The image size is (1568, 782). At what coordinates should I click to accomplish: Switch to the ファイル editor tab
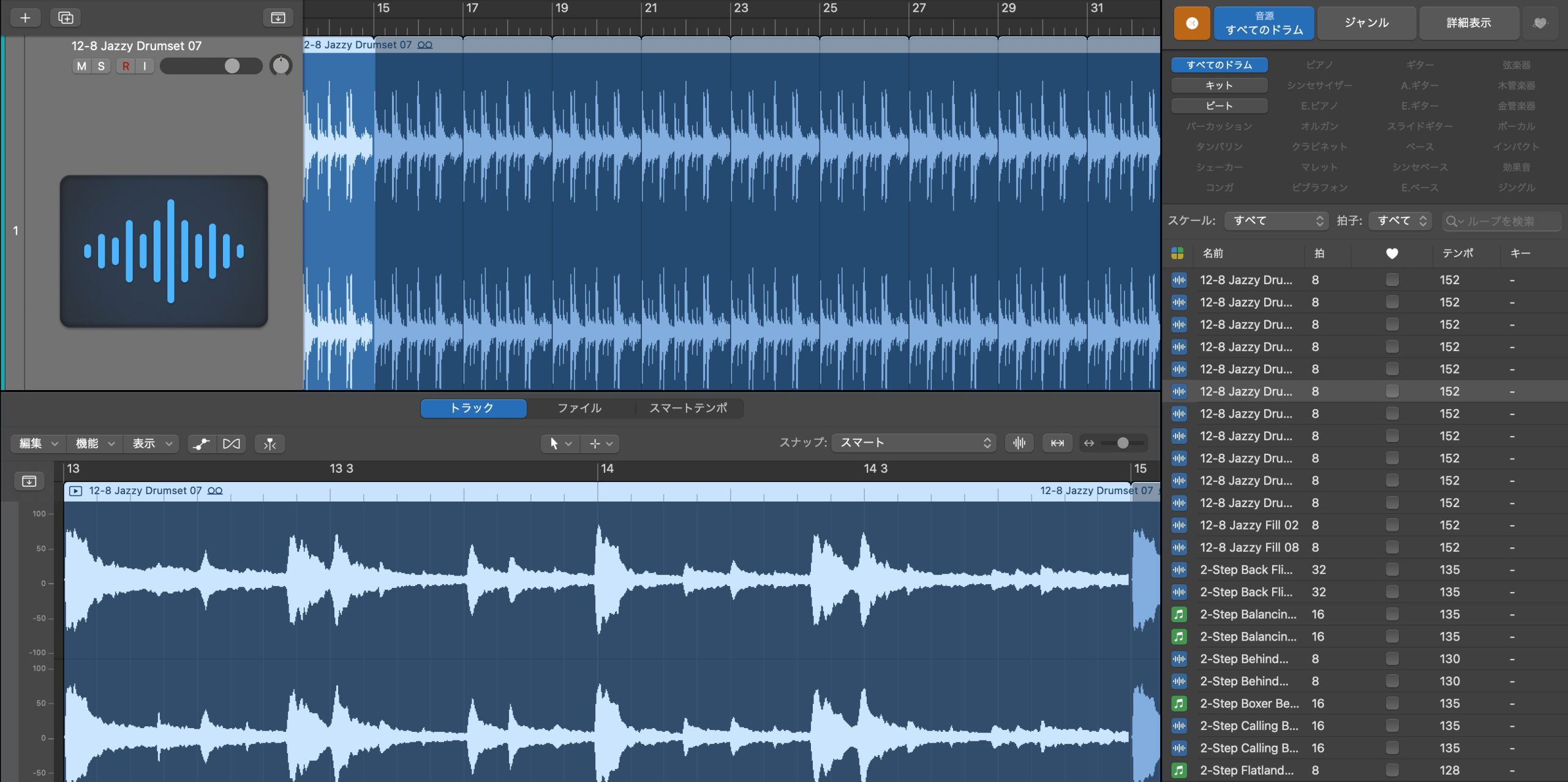(x=579, y=408)
